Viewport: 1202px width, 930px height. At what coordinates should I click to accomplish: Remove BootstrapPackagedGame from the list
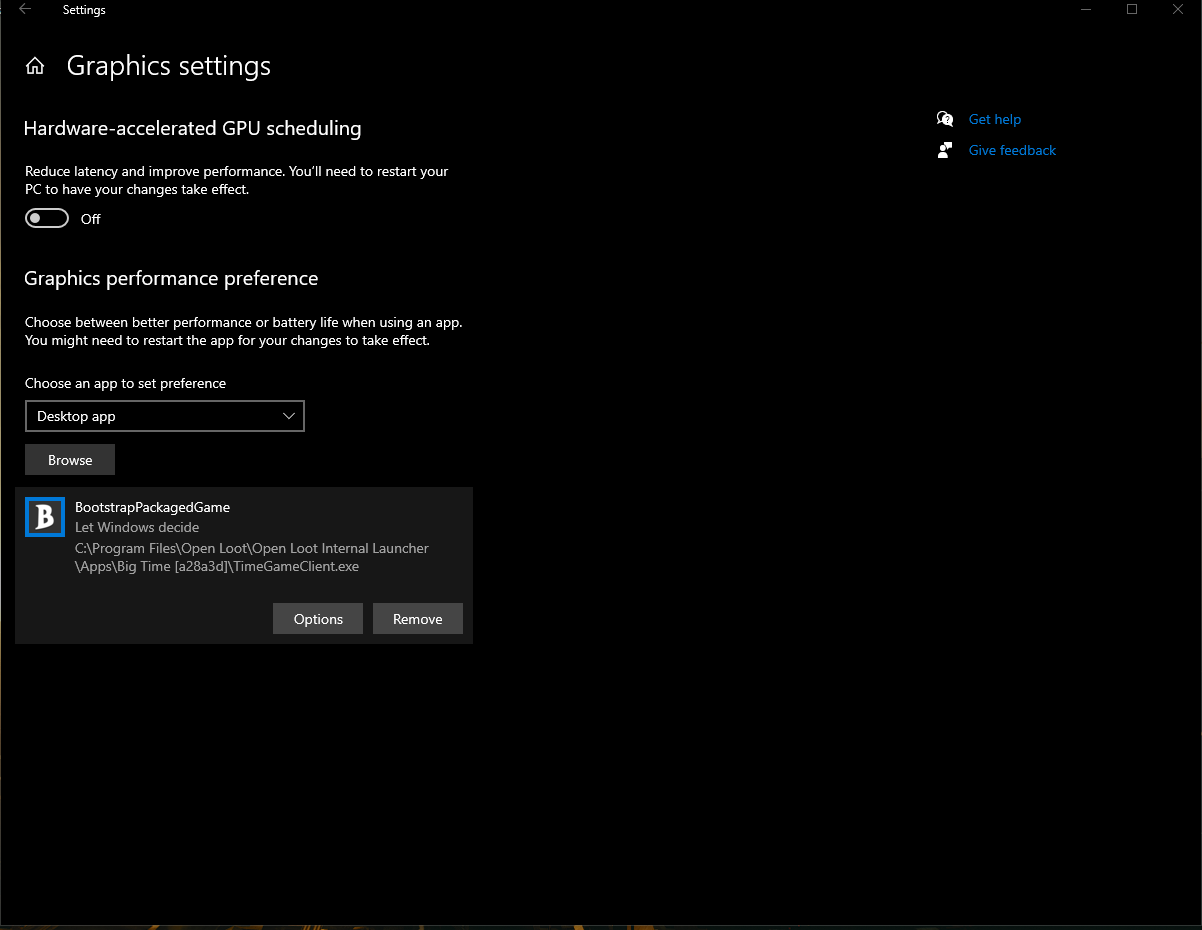point(418,619)
